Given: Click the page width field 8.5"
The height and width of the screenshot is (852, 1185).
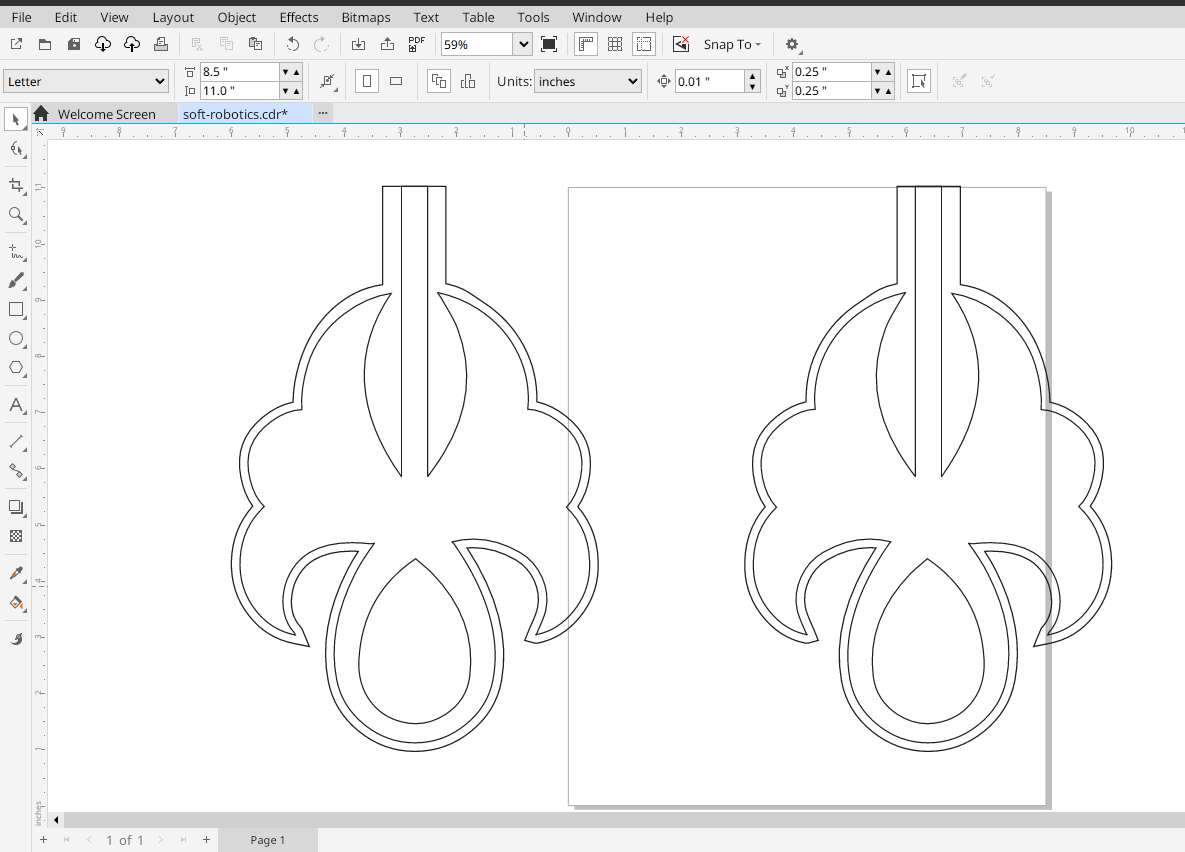Looking at the screenshot, I should coord(239,72).
